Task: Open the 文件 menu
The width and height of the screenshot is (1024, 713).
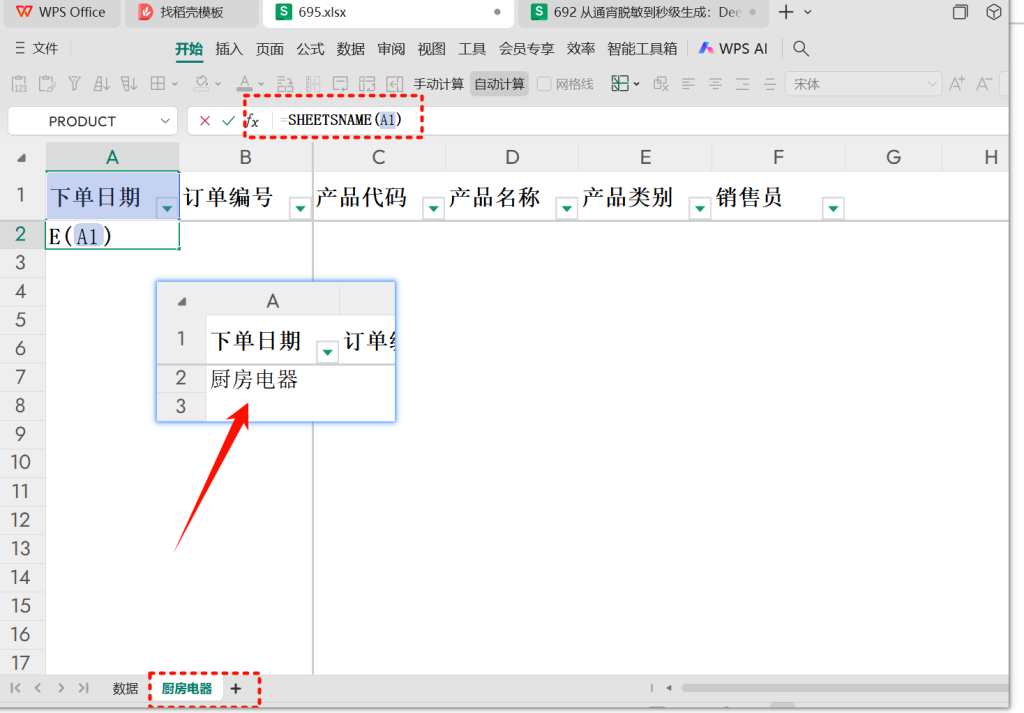Action: [37, 48]
